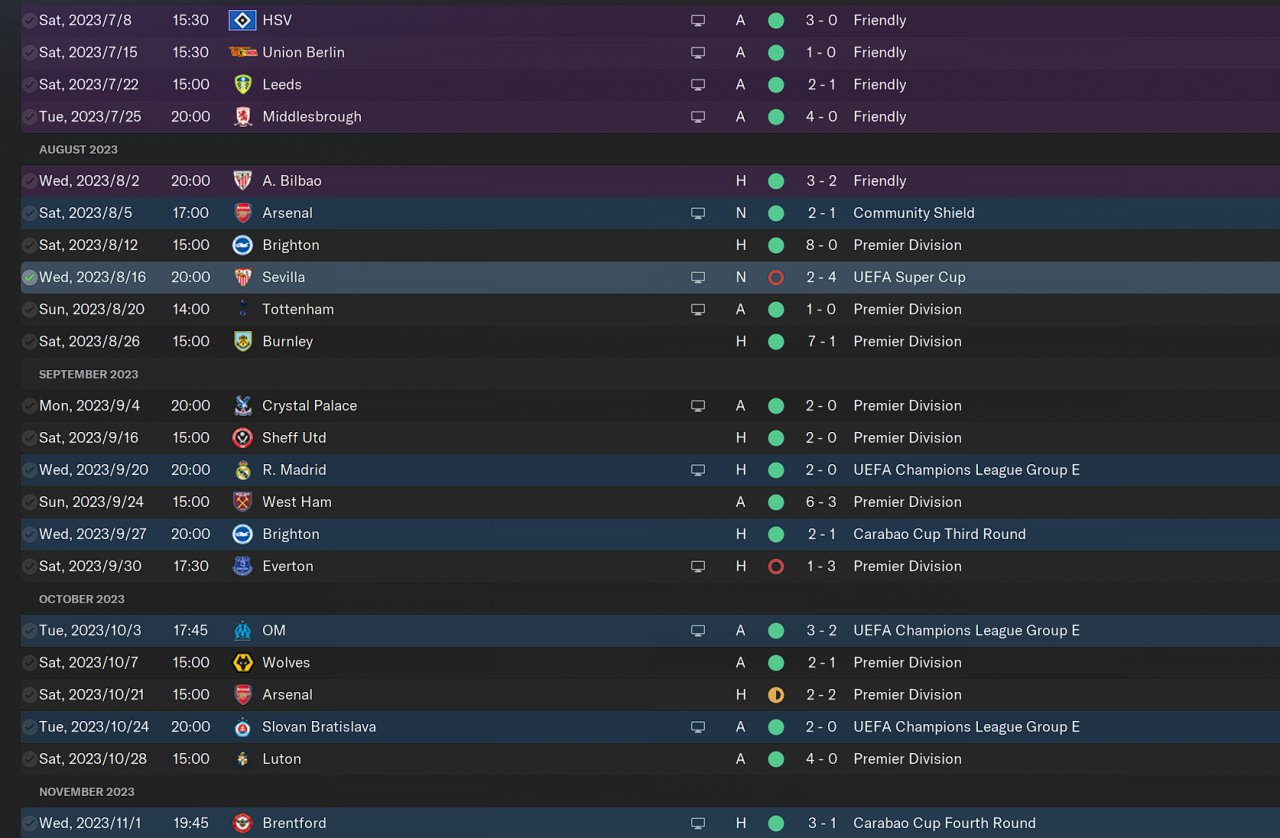
Task: Toggle the checkmark on the Sevilla fixture row
Action: point(29,277)
